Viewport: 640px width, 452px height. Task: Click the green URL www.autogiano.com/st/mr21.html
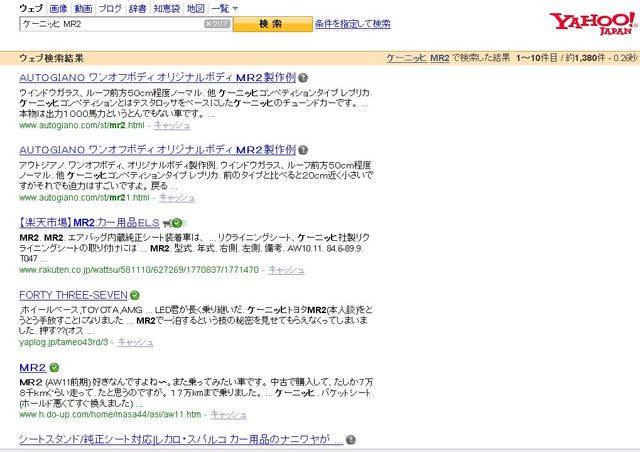(84, 198)
